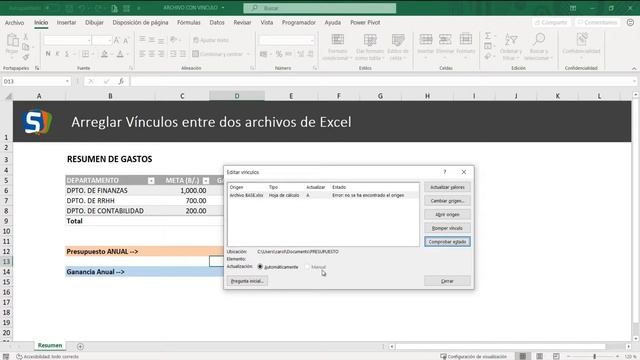
Task: Collapse the ribbon with the chevron
Action: point(634,69)
